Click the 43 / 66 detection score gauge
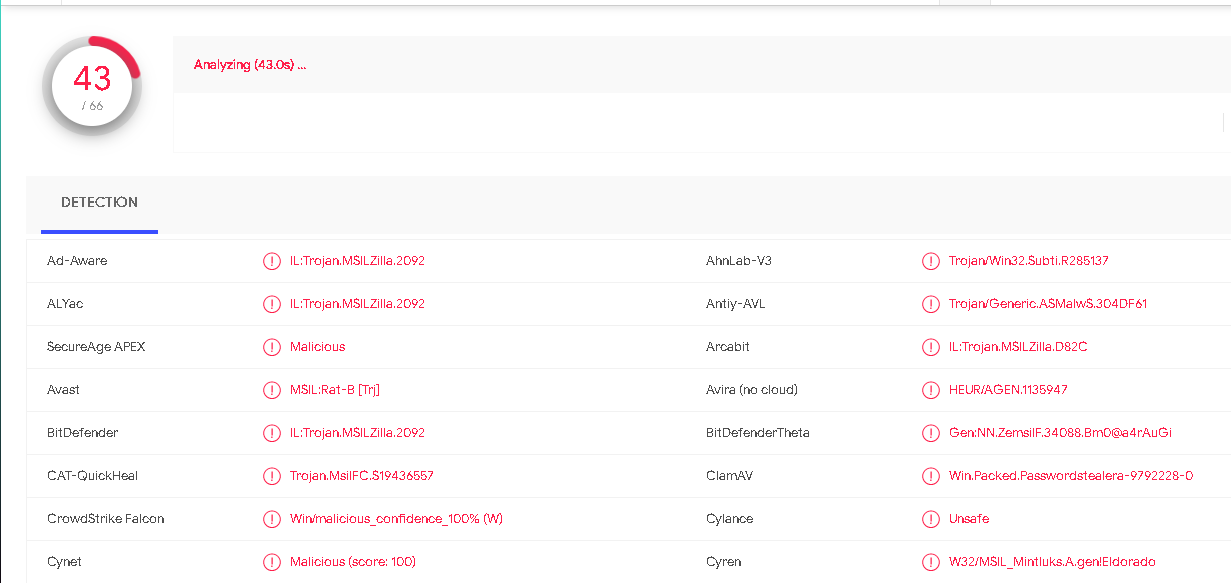 (92, 87)
